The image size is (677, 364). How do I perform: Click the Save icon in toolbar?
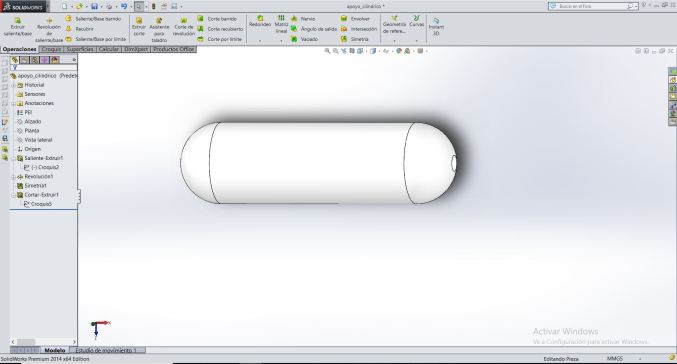tap(94, 6)
